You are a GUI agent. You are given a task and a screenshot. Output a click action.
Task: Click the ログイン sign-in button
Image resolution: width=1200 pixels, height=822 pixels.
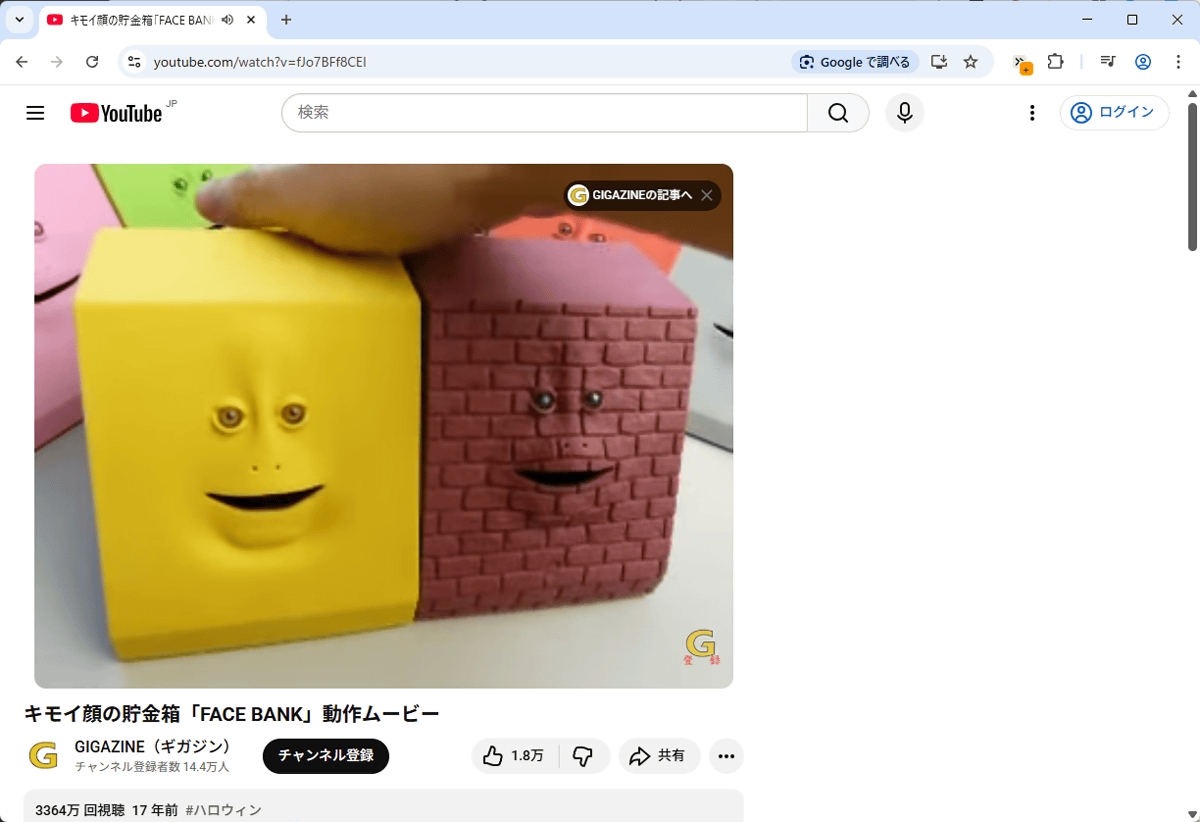coord(1114,113)
